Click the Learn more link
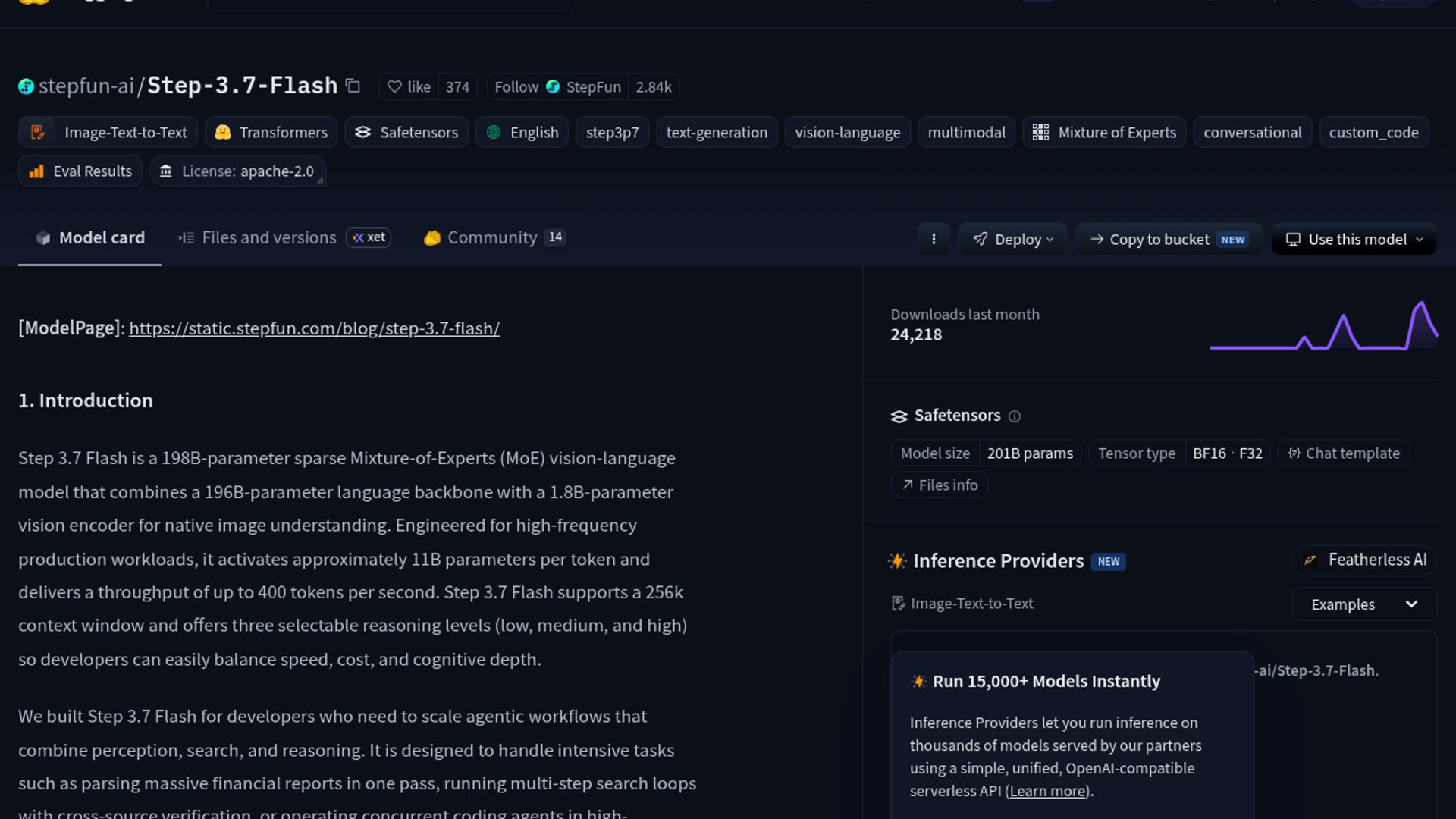This screenshot has width=1456, height=819. [x=1047, y=791]
